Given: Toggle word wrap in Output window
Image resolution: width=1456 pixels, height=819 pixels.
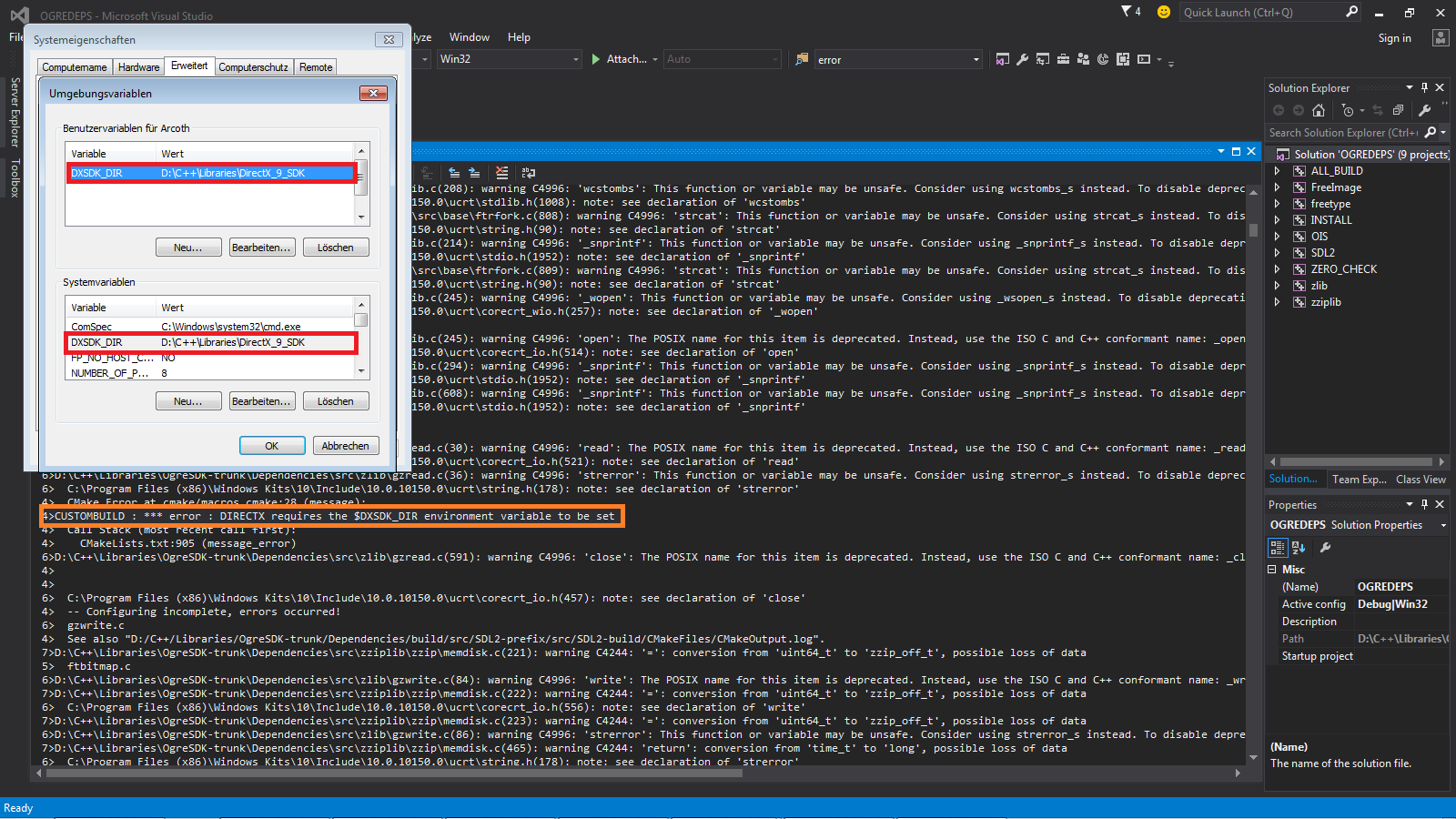Looking at the screenshot, I should 529,172.
